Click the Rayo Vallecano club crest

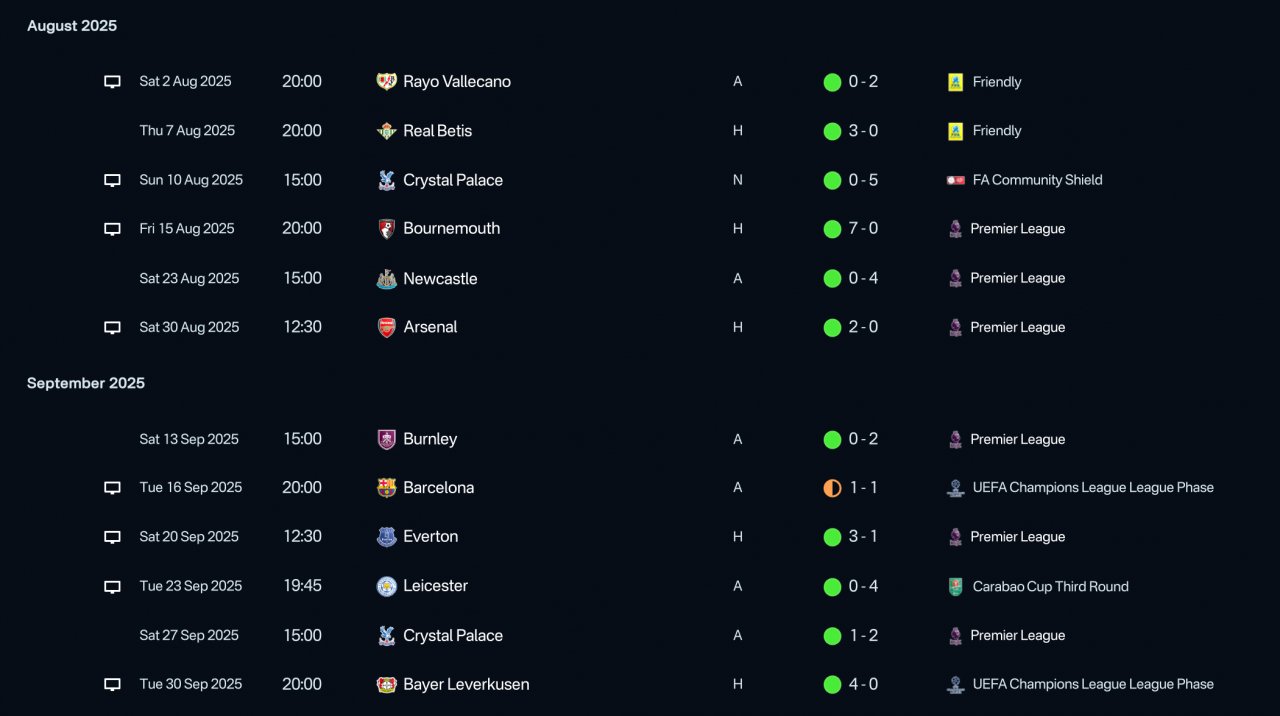click(386, 82)
